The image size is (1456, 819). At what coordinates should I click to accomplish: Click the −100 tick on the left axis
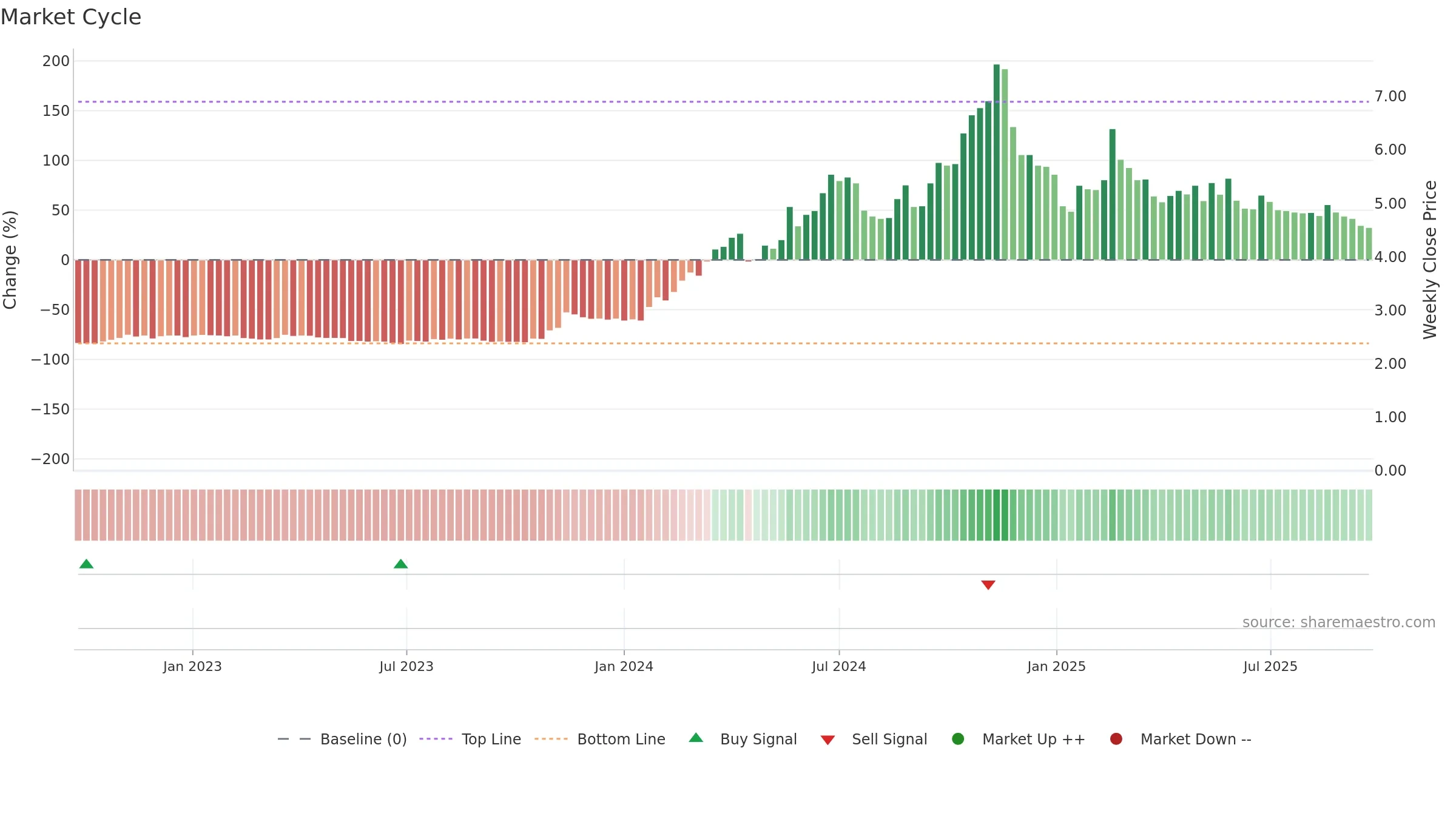(50, 360)
